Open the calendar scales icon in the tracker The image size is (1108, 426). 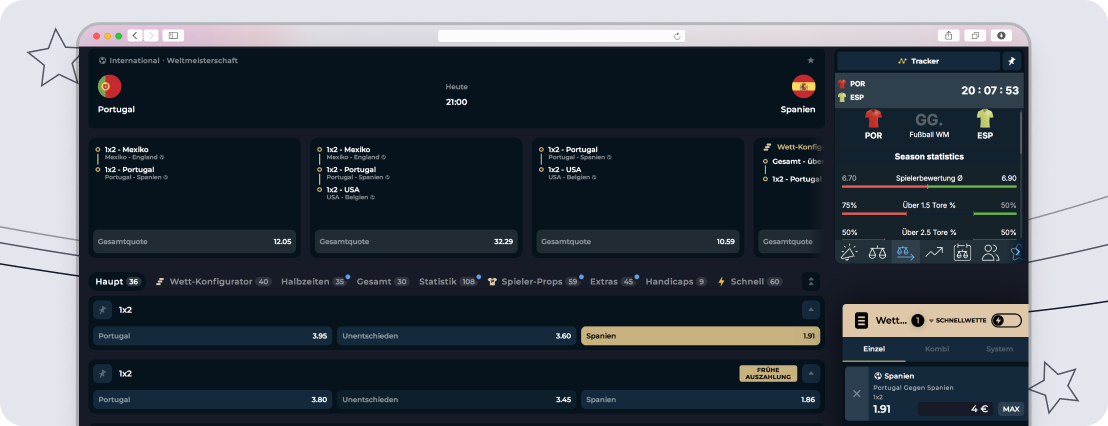pyautogui.click(x=962, y=252)
